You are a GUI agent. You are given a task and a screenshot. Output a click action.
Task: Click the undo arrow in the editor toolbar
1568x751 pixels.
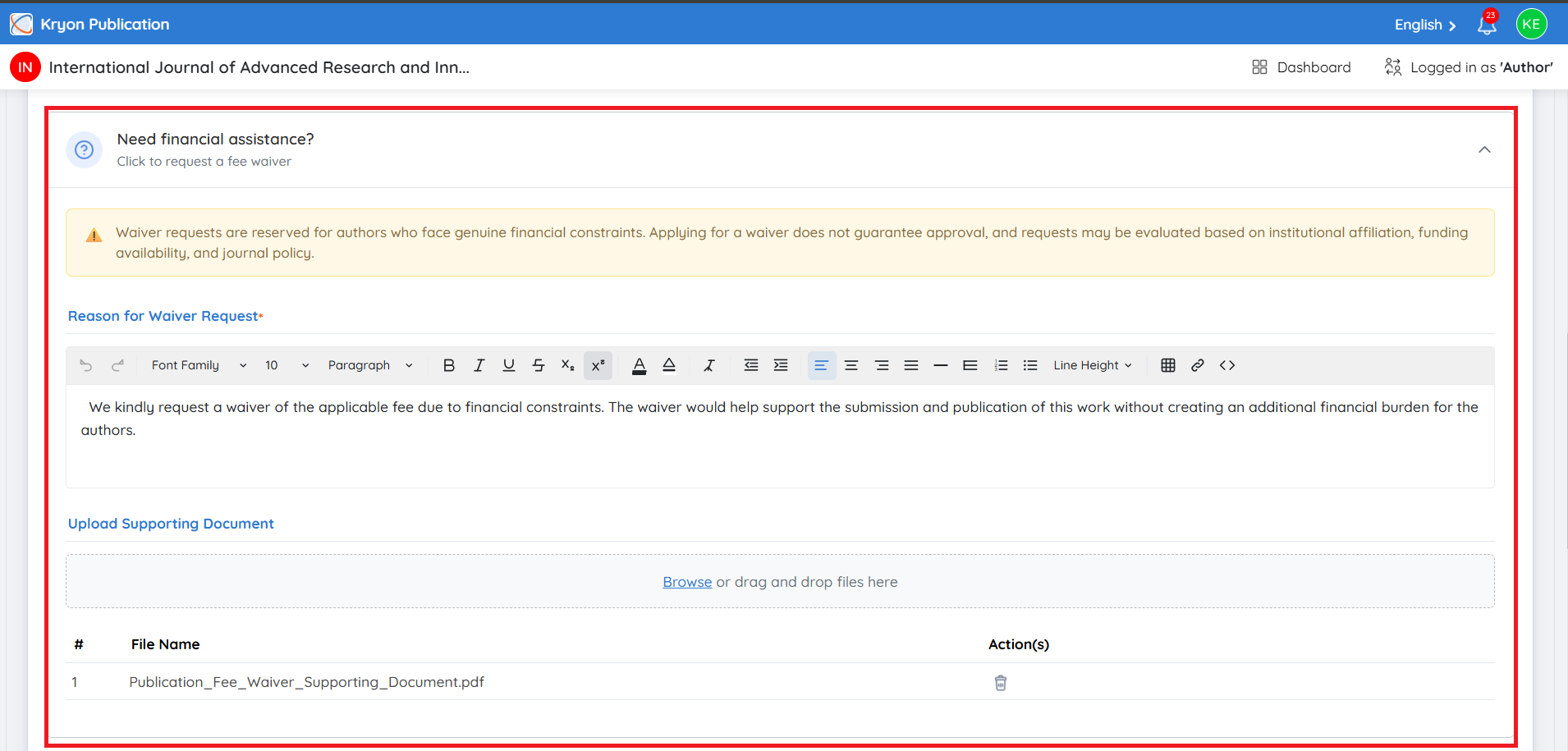pos(86,365)
